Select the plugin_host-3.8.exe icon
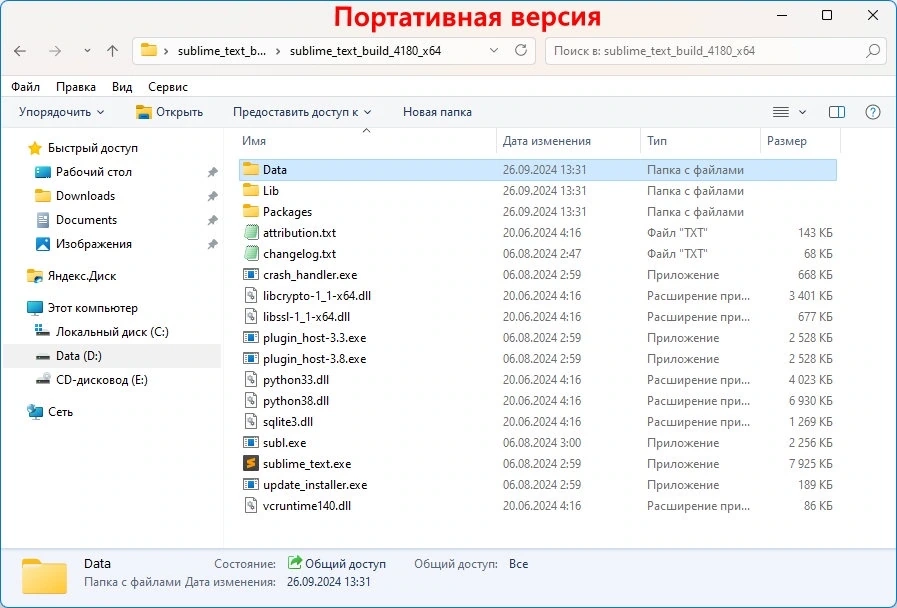This screenshot has height=608, width=897. (251, 359)
